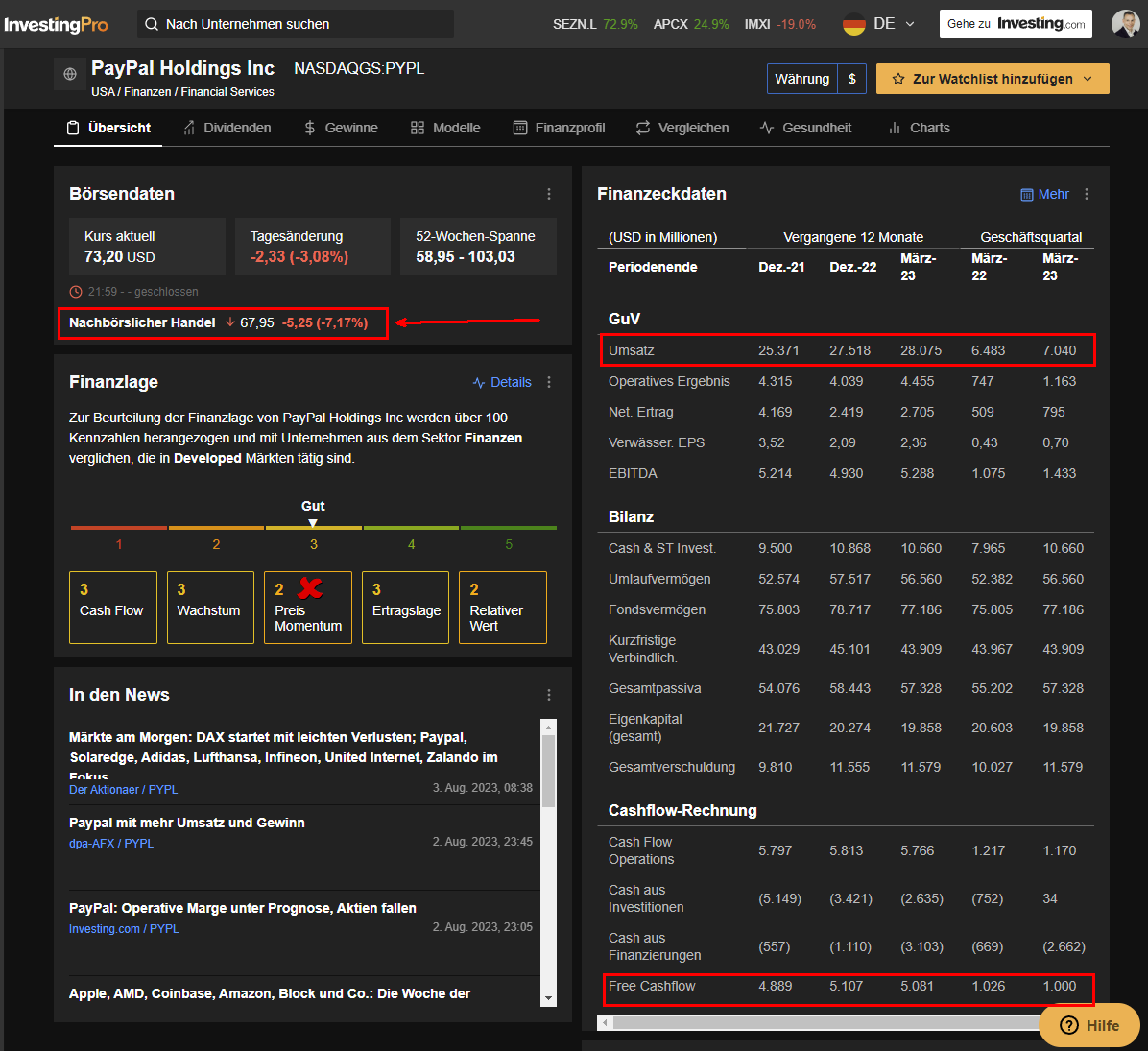Click the Free Cashflow row label
The image size is (1148, 1051).
[x=652, y=986]
